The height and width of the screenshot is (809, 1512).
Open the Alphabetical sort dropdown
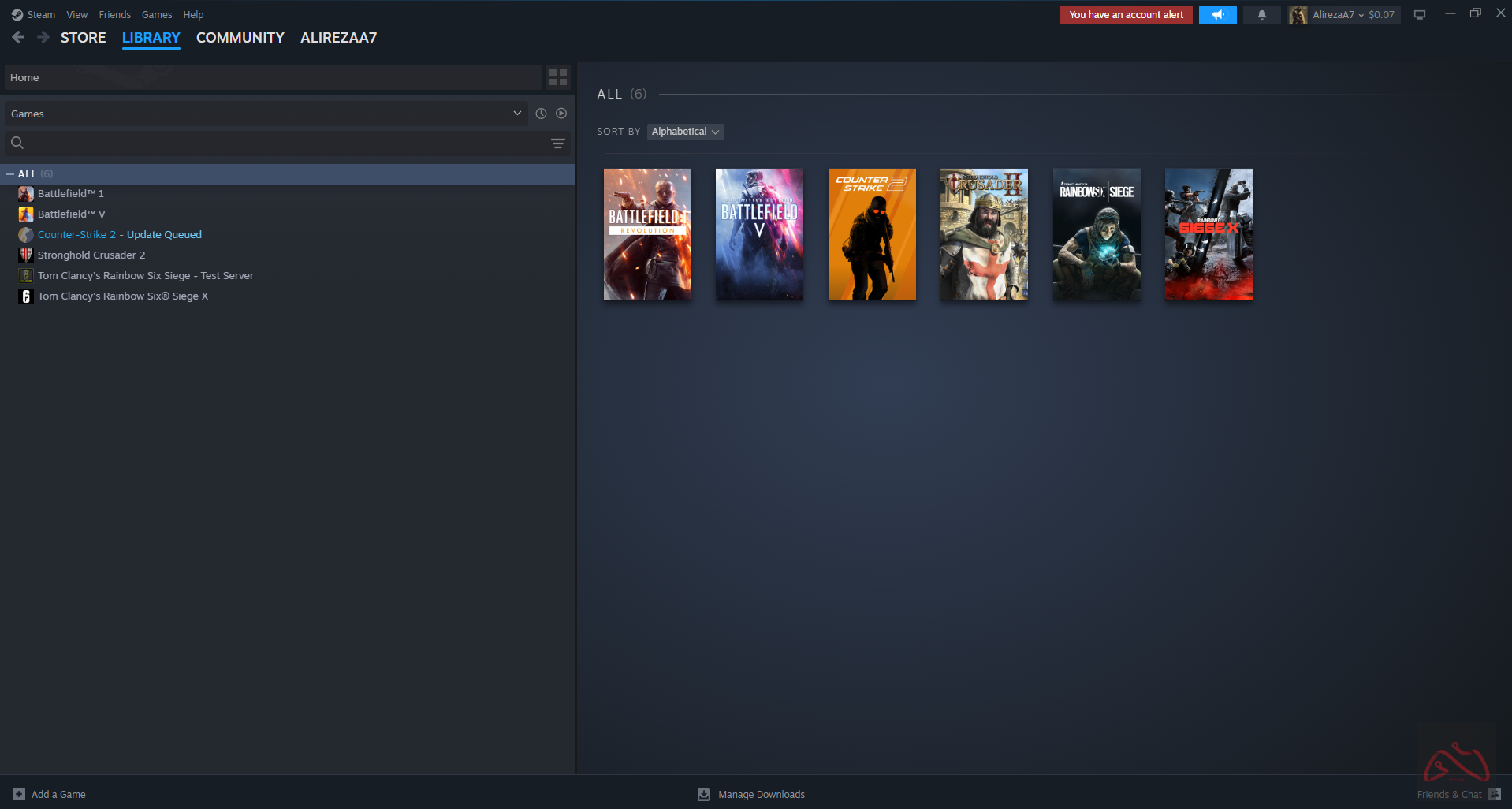tap(685, 132)
